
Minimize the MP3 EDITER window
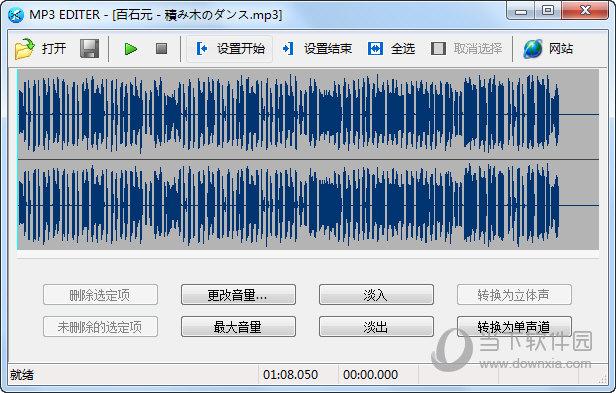pyautogui.click(x=521, y=11)
